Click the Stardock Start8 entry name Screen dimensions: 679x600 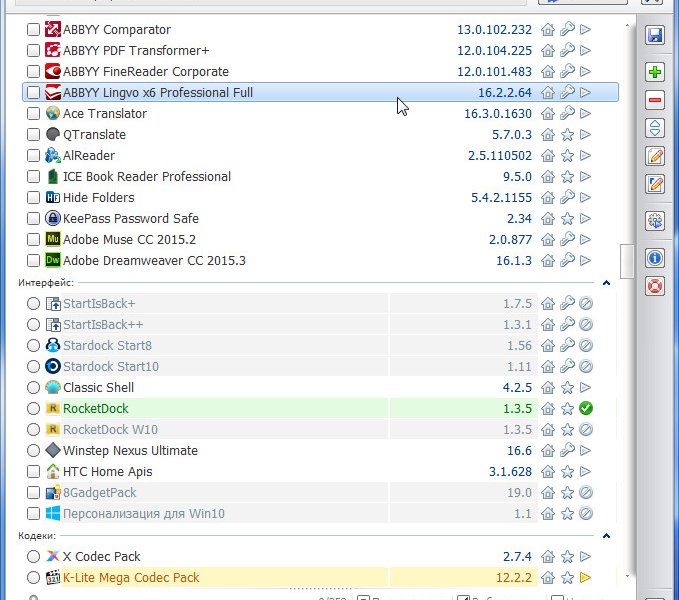coord(107,345)
